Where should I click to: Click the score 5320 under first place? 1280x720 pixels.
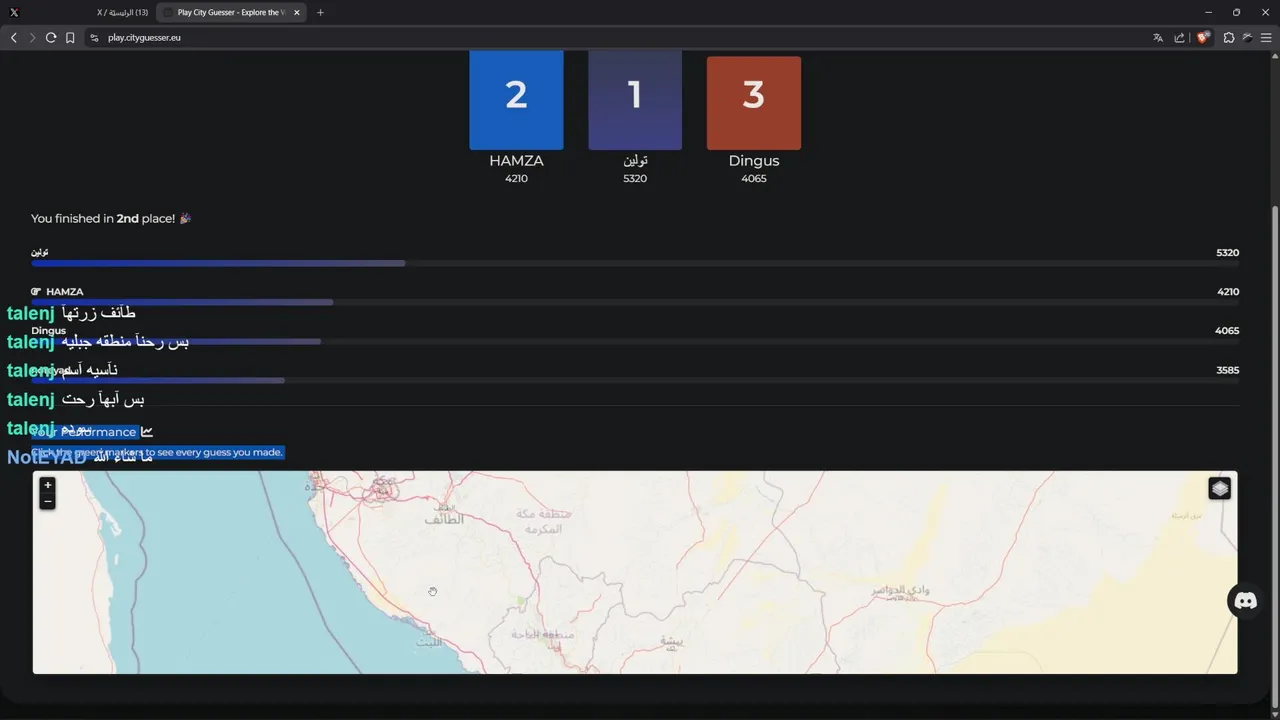[635, 179]
